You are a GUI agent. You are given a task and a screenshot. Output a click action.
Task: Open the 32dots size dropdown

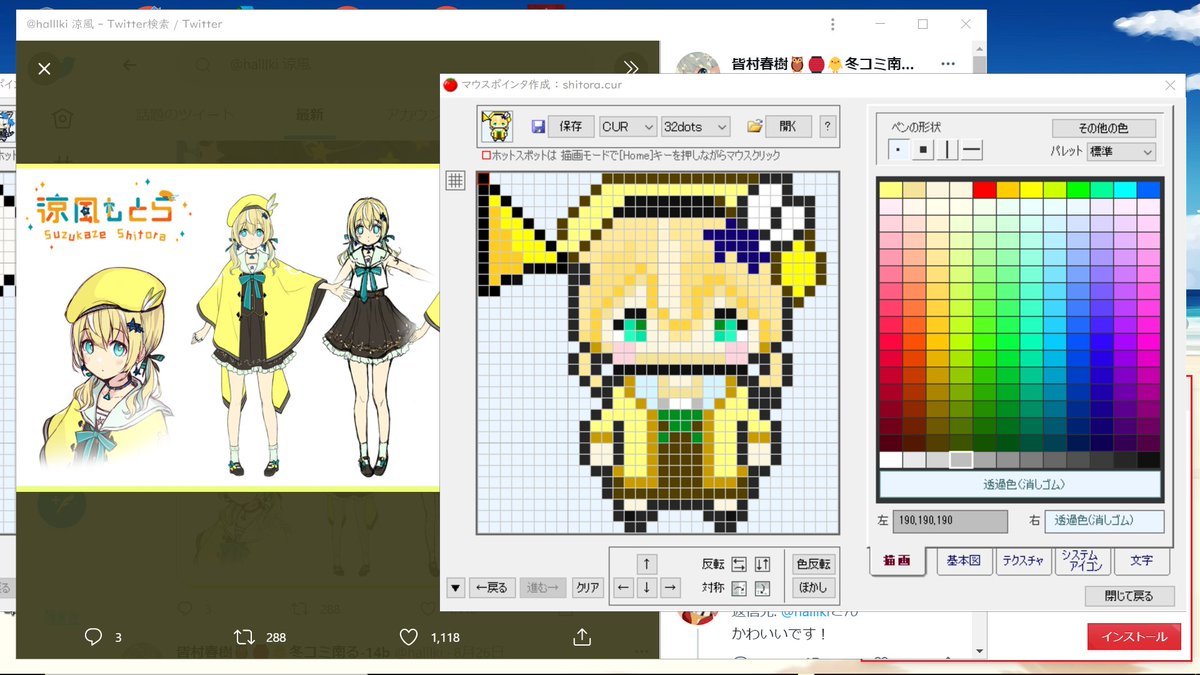tap(694, 127)
